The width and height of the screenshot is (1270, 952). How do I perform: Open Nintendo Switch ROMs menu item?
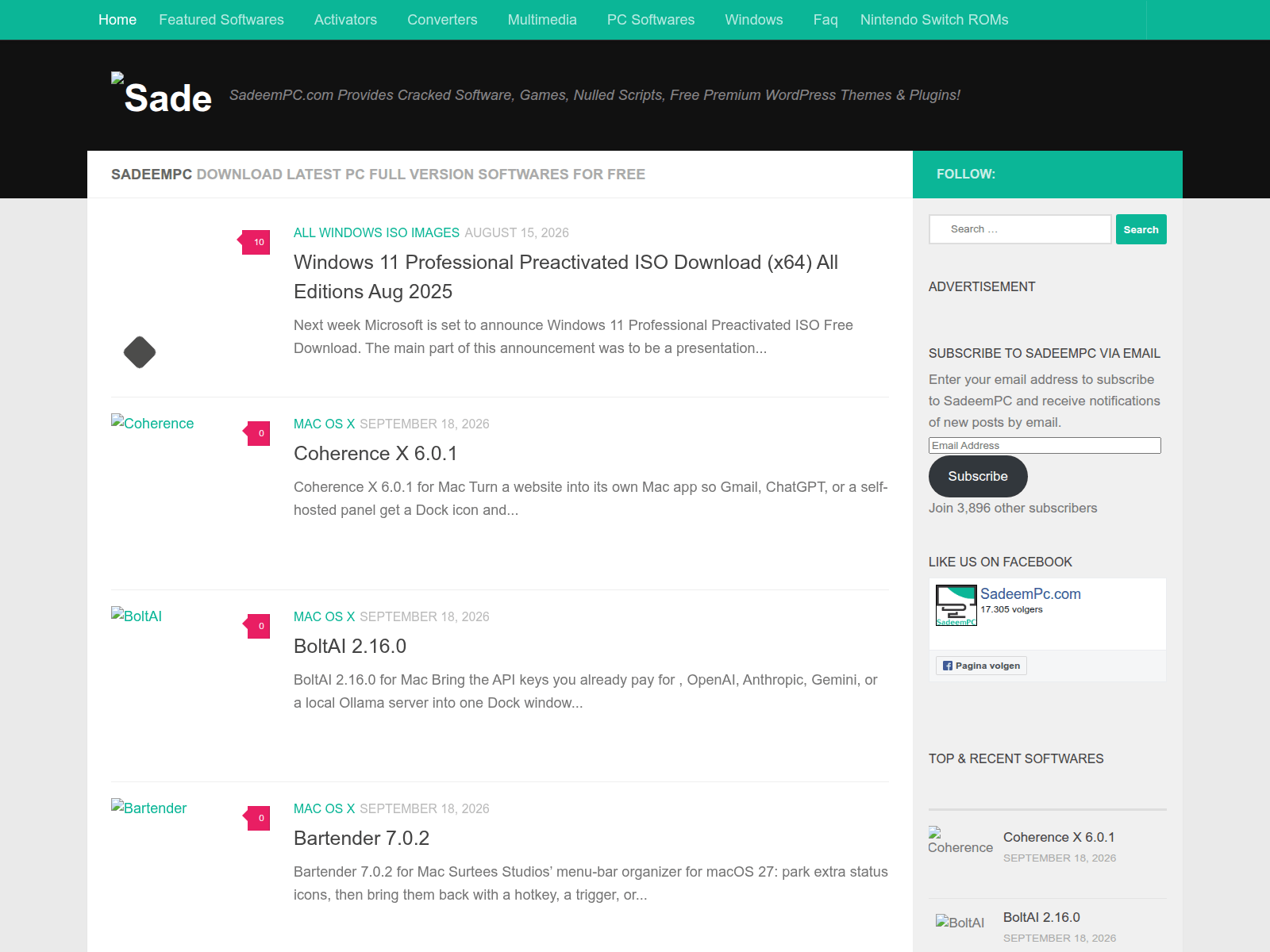934,20
